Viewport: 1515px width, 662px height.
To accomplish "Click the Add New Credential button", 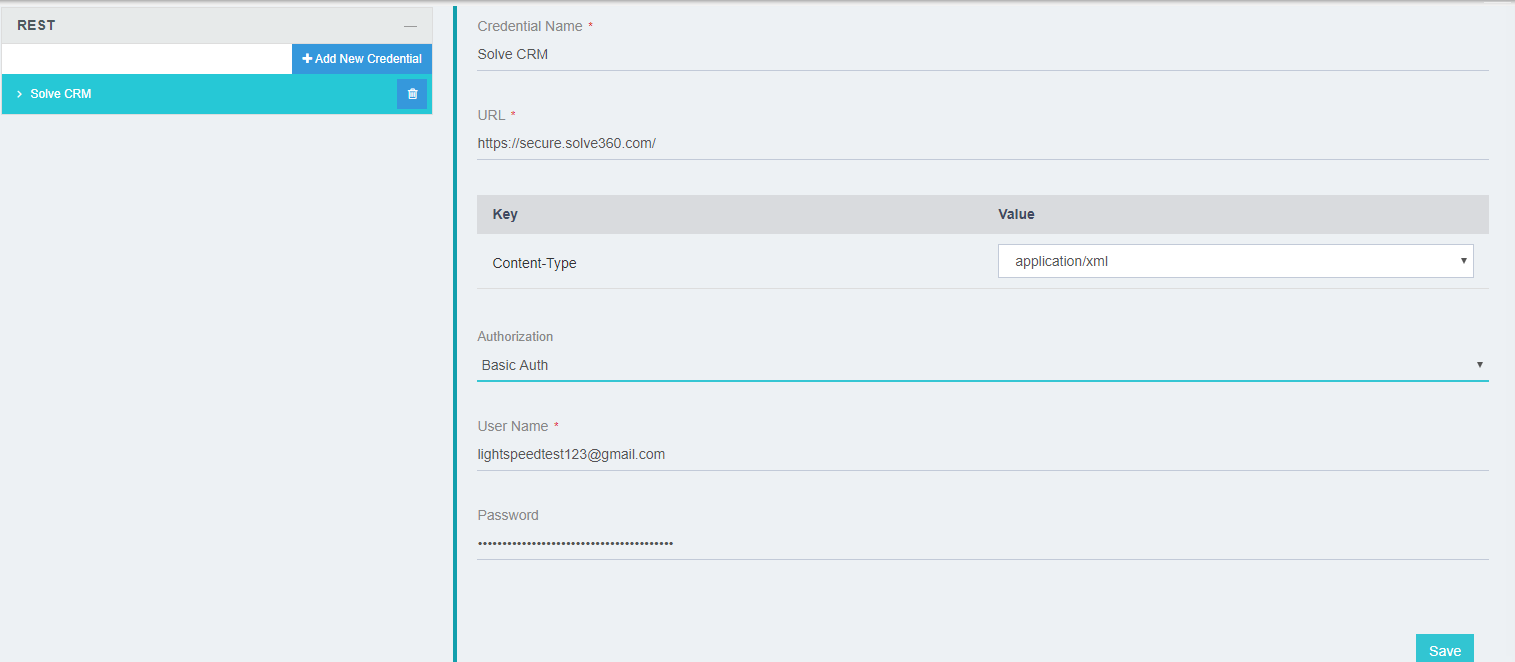I will (362, 59).
